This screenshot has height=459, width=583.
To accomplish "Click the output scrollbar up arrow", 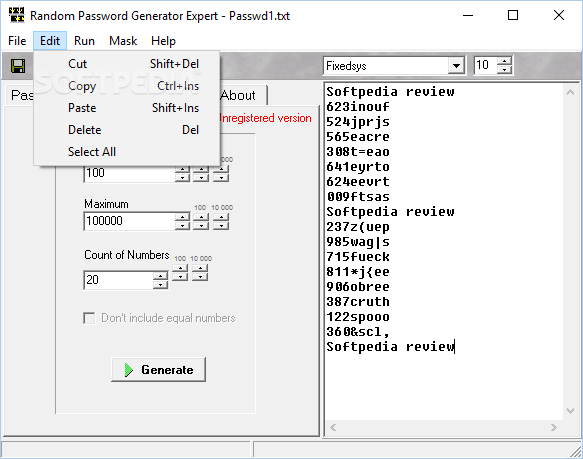I will pyautogui.click(x=570, y=92).
